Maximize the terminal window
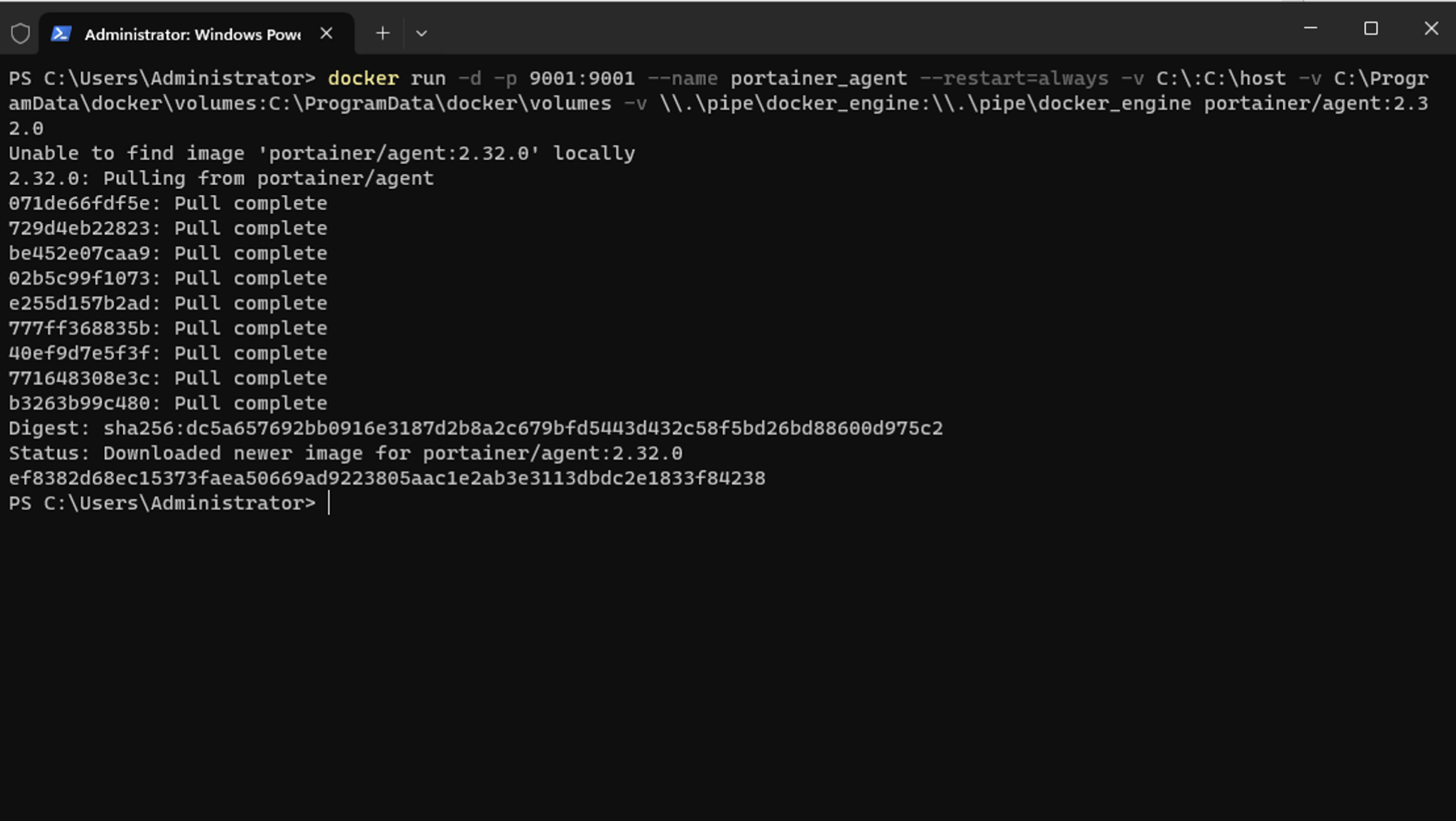 click(x=1371, y=28)
